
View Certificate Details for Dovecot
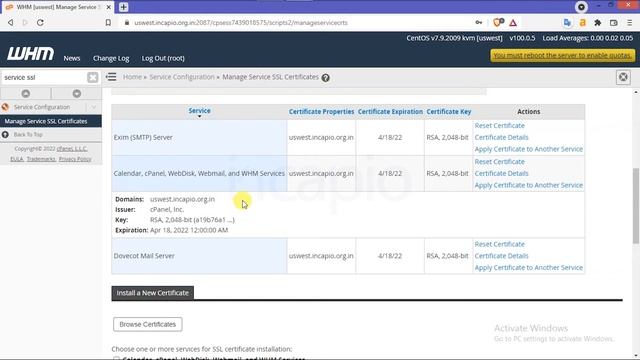pyautogui.click(x=501, y=256)
